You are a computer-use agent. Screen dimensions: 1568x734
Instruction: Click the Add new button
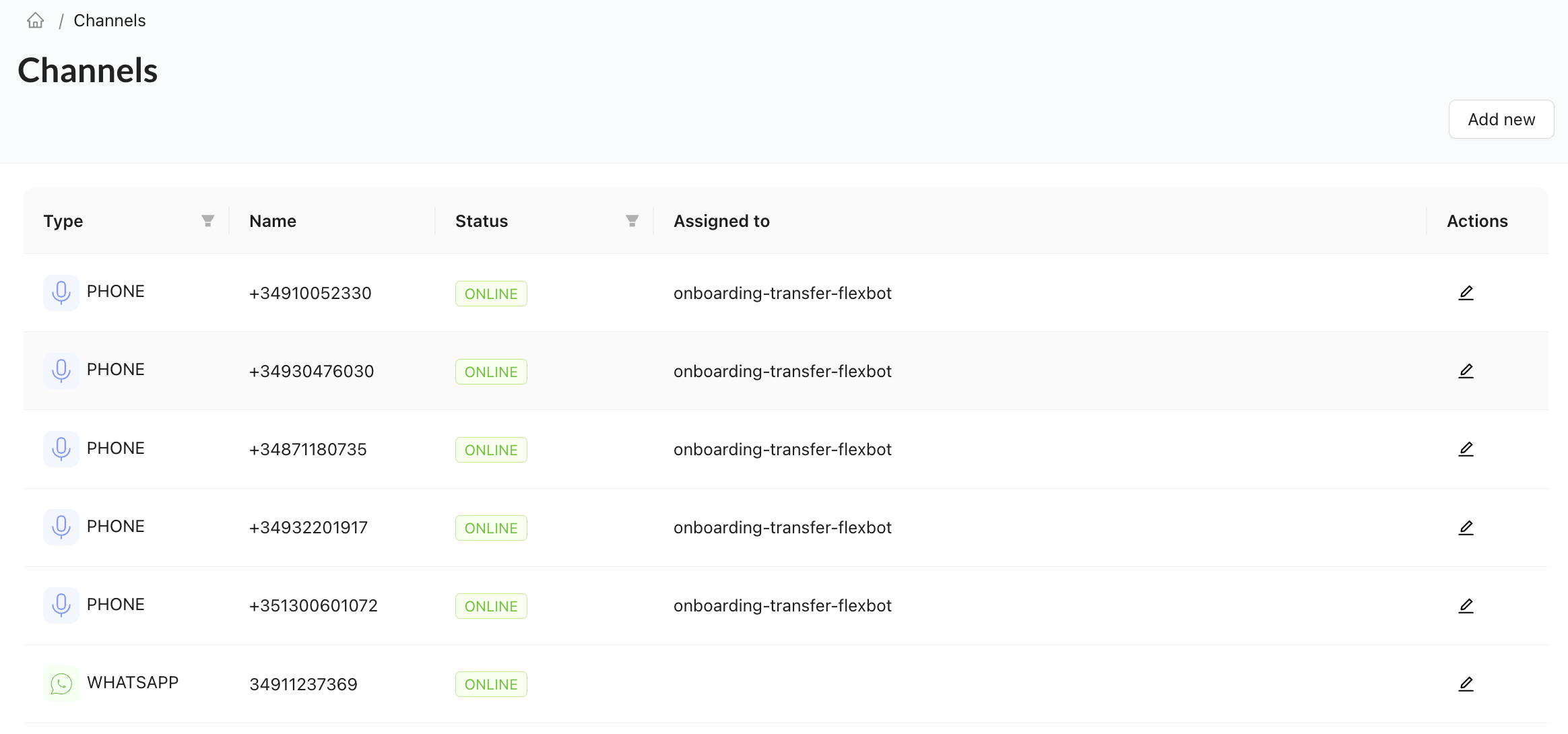[x=1501, y=119]
